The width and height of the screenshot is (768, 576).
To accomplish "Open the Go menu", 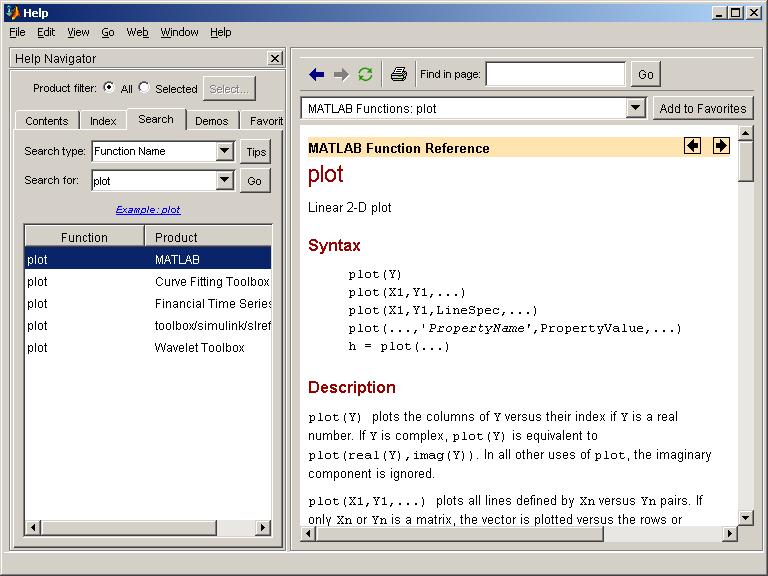I will pos(108,32).
